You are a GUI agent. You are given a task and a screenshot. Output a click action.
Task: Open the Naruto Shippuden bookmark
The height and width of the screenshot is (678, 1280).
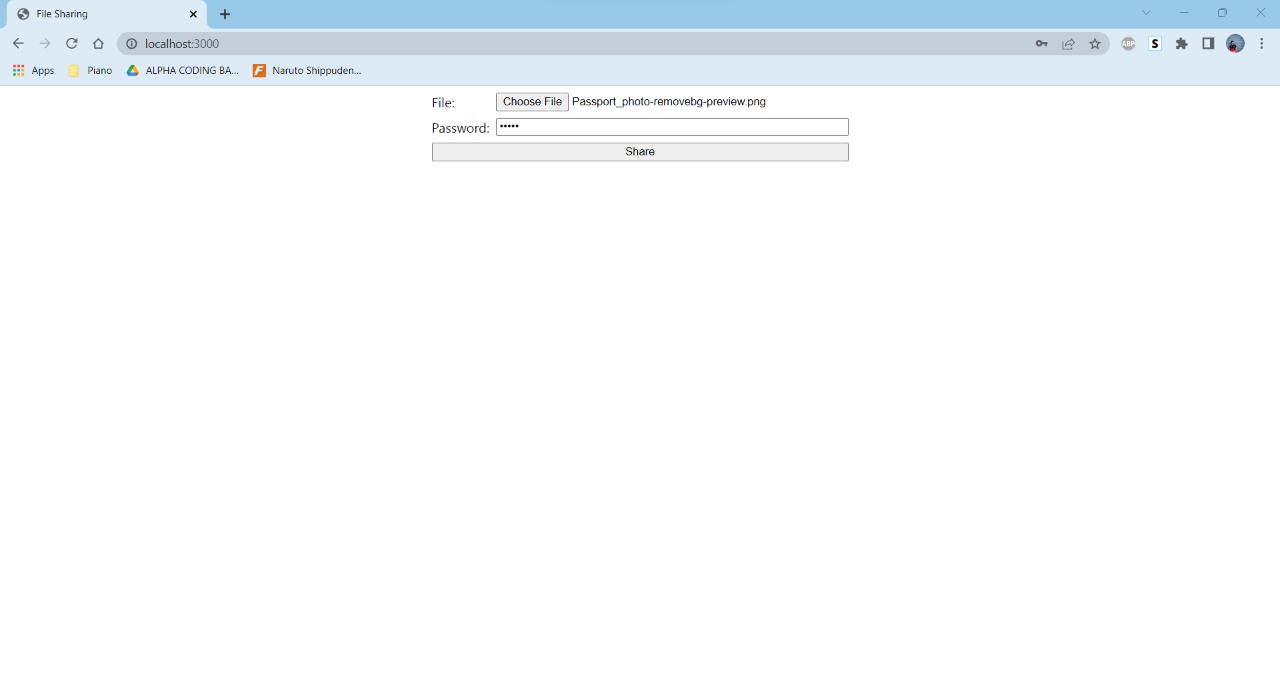pyautogui.click(x=307, y=70)
